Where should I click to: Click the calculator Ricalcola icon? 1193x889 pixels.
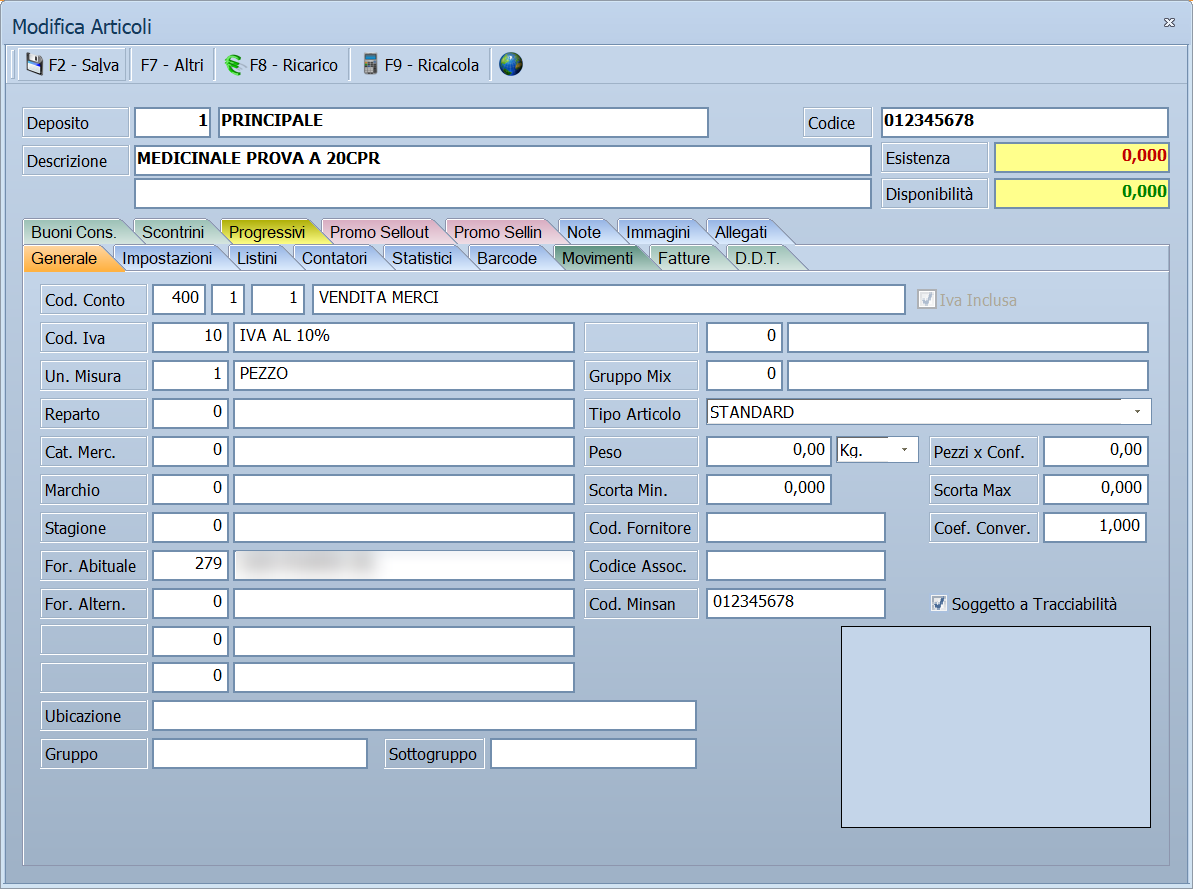point(370,65)
